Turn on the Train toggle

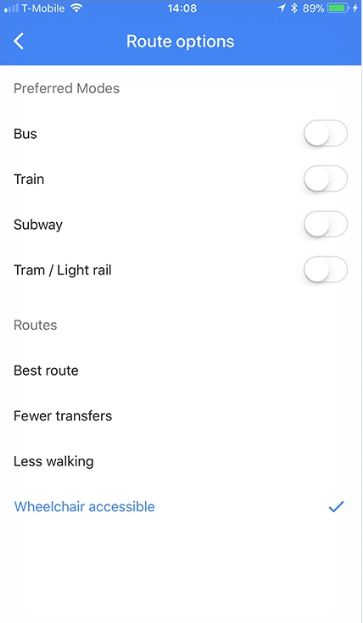coord(326,179)
